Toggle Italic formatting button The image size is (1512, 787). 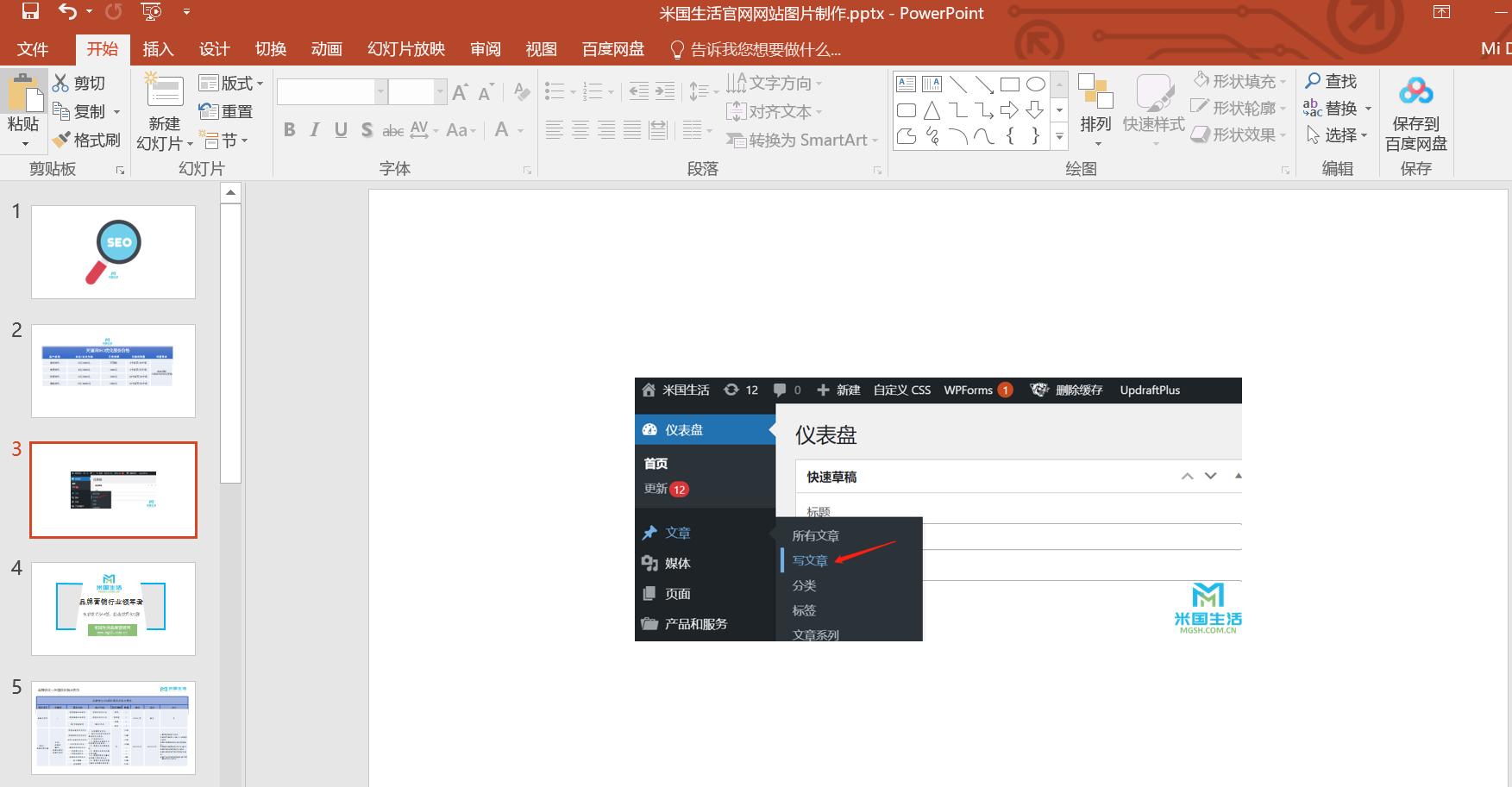click(315, 130)
